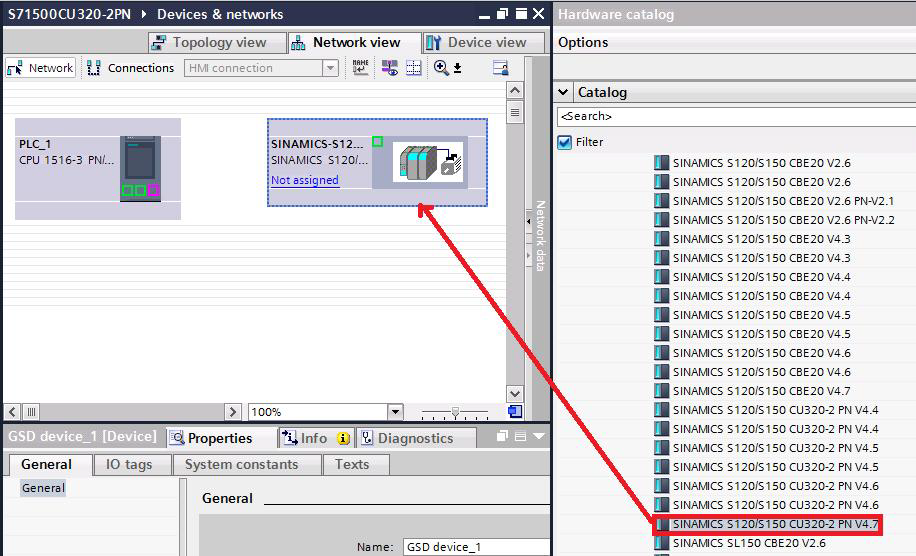Select SINAMICS S120/S150 CBE20 V2.6 PN-V2.2
This screenshot has height=556, width=916.
pos(783,220)
